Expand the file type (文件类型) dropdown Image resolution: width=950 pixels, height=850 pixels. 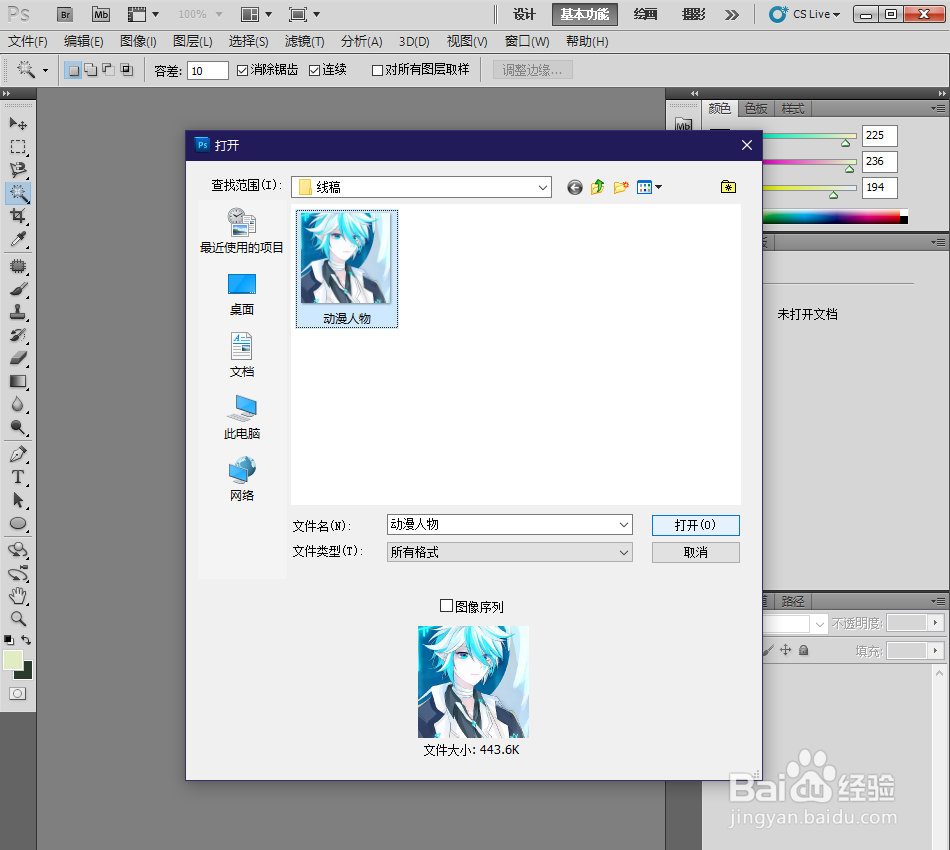pyautogui.click(x=624, y=553)
